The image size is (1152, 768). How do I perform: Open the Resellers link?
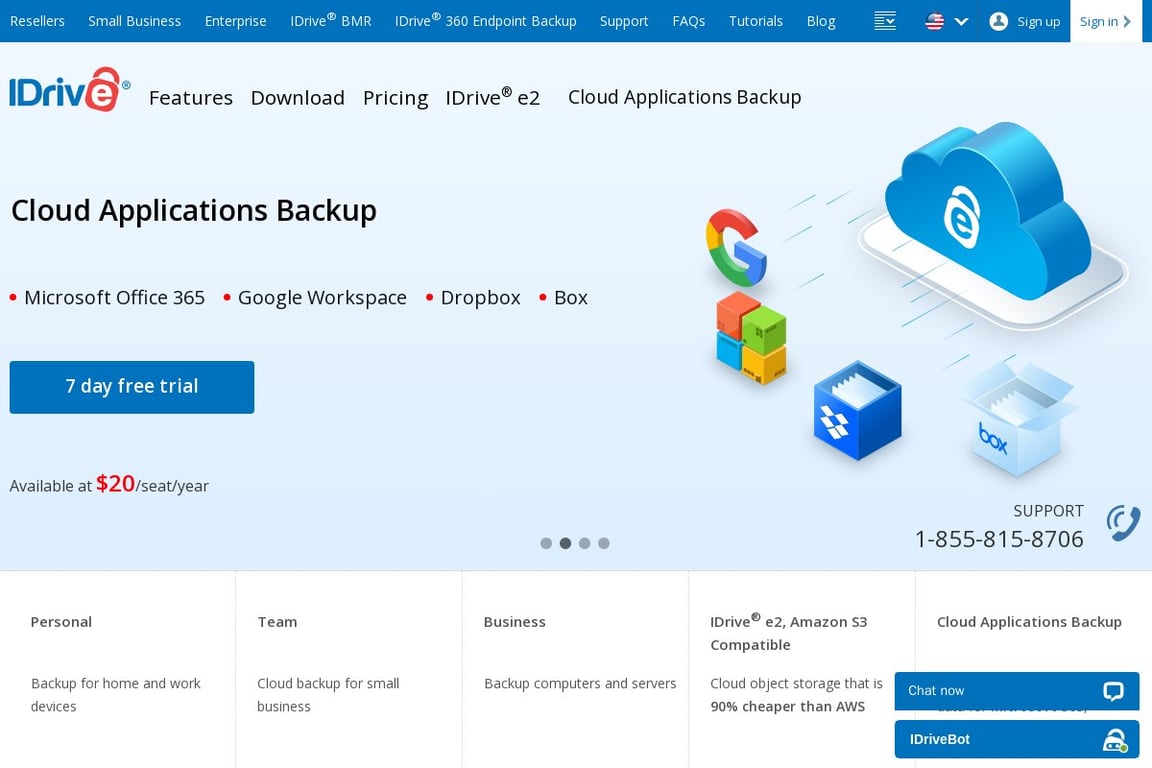[x=37, y=21]
